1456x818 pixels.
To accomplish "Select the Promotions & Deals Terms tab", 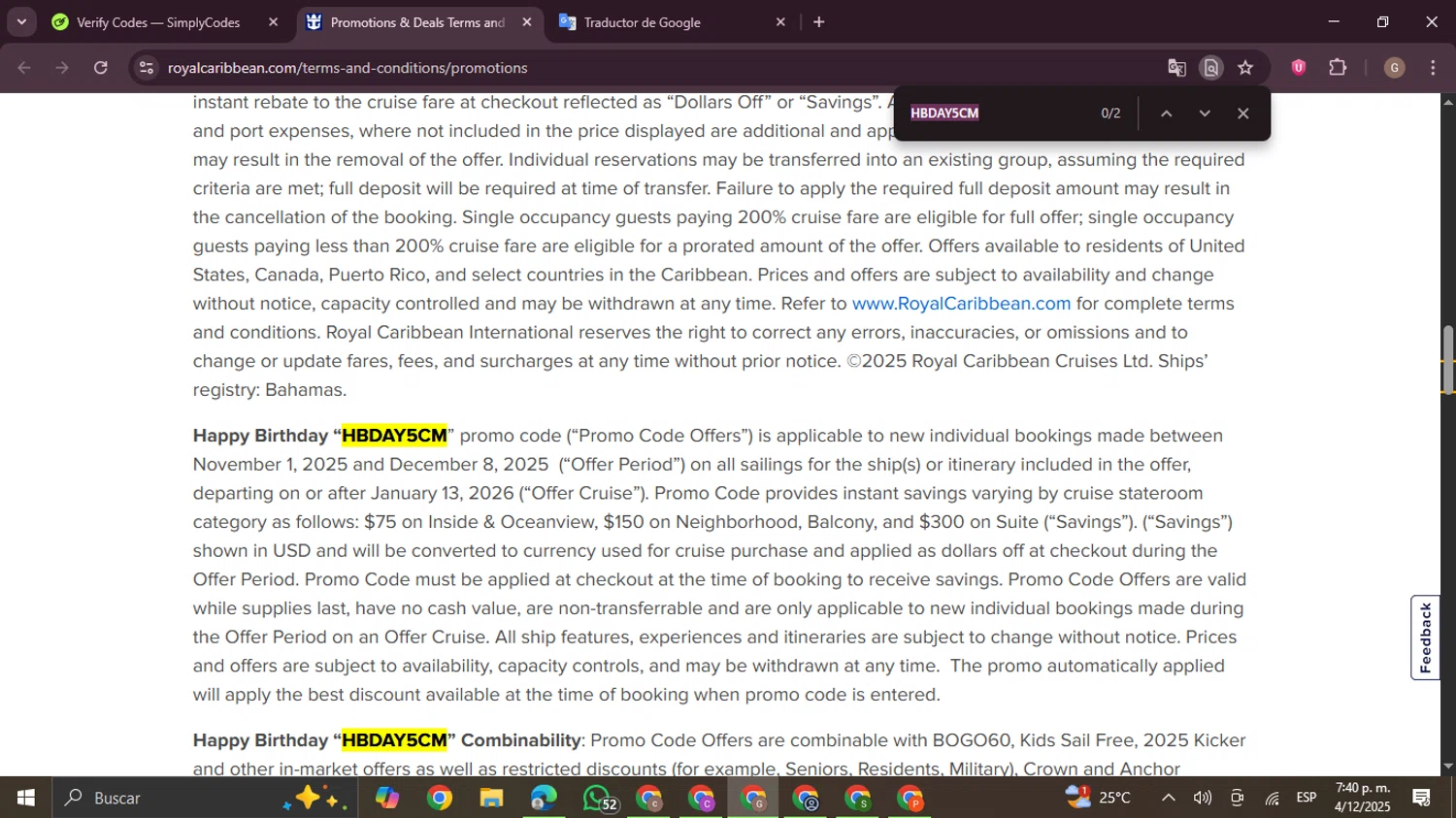I will coord(419,22).
